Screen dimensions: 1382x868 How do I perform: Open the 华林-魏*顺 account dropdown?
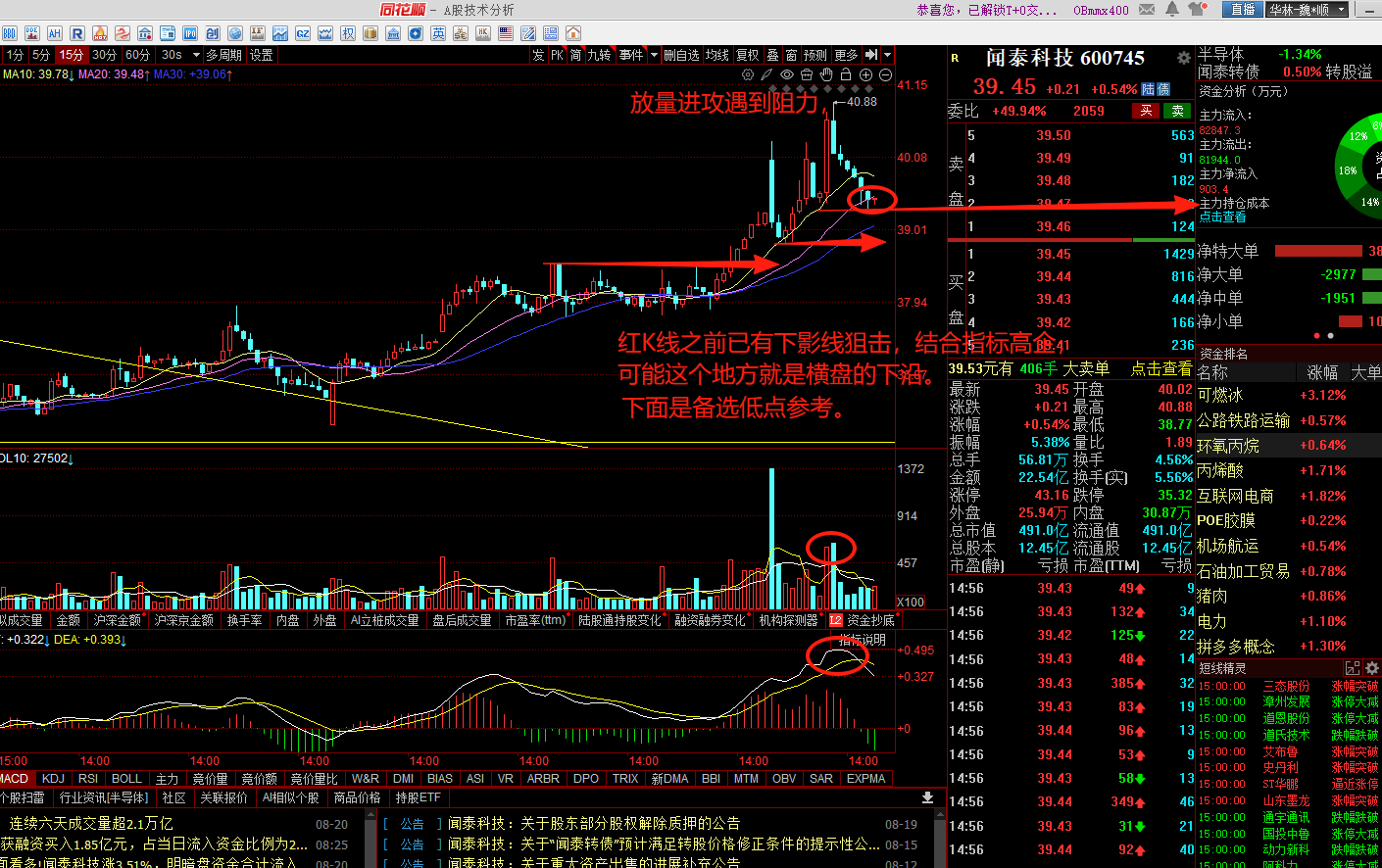pos(1308,10)
